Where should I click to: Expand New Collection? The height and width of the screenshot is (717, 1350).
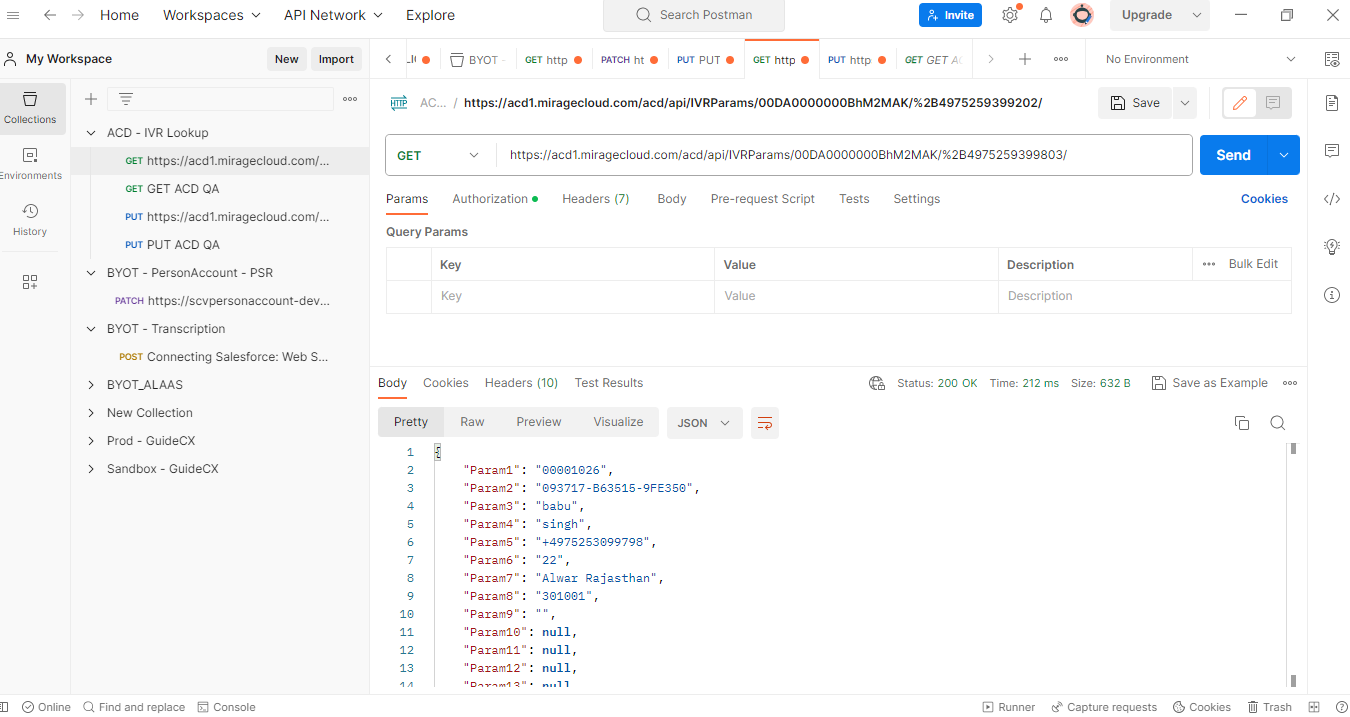[92, 413]
